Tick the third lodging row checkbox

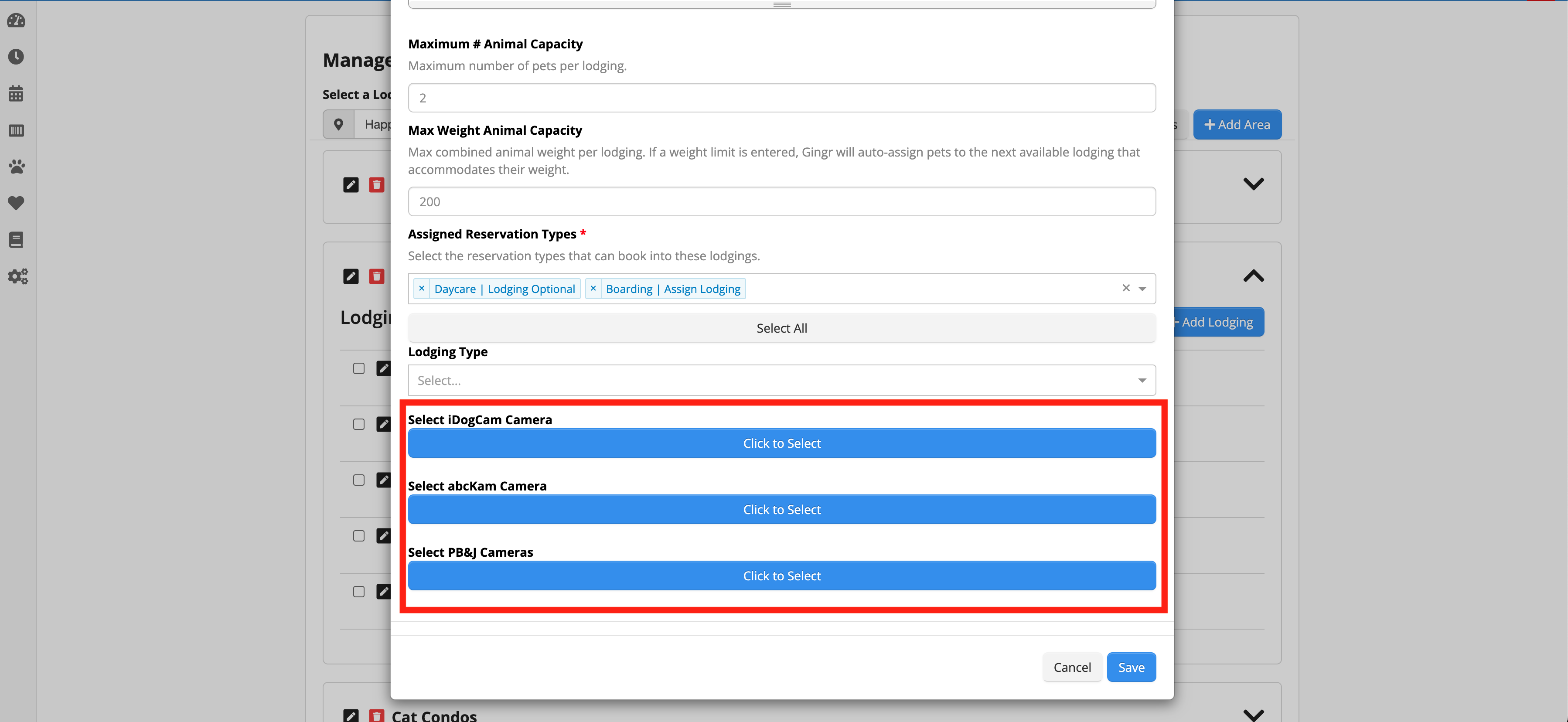click(x=359, y=480)
